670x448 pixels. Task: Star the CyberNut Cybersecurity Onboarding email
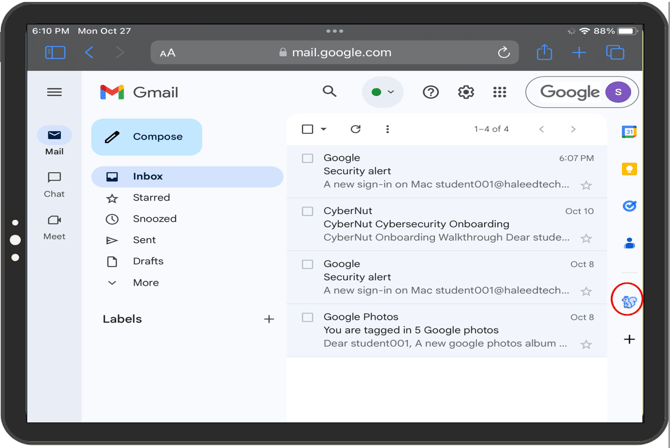586,239
